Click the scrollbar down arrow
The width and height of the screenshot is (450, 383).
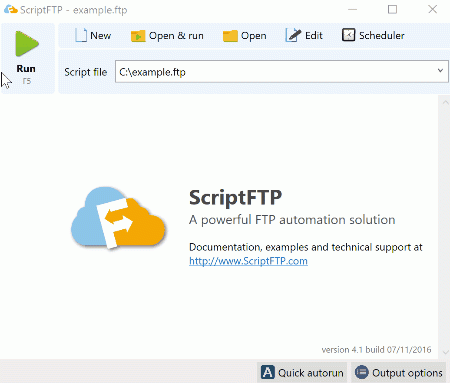click(x=445, y=352)
